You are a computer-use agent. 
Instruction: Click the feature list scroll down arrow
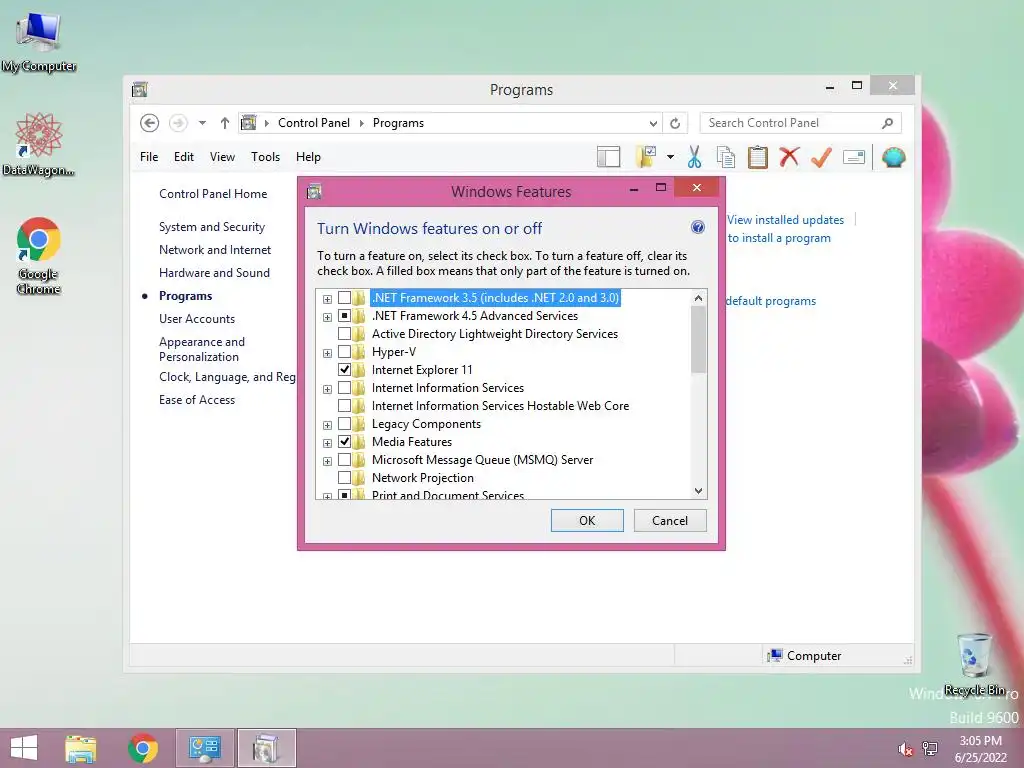698,491
